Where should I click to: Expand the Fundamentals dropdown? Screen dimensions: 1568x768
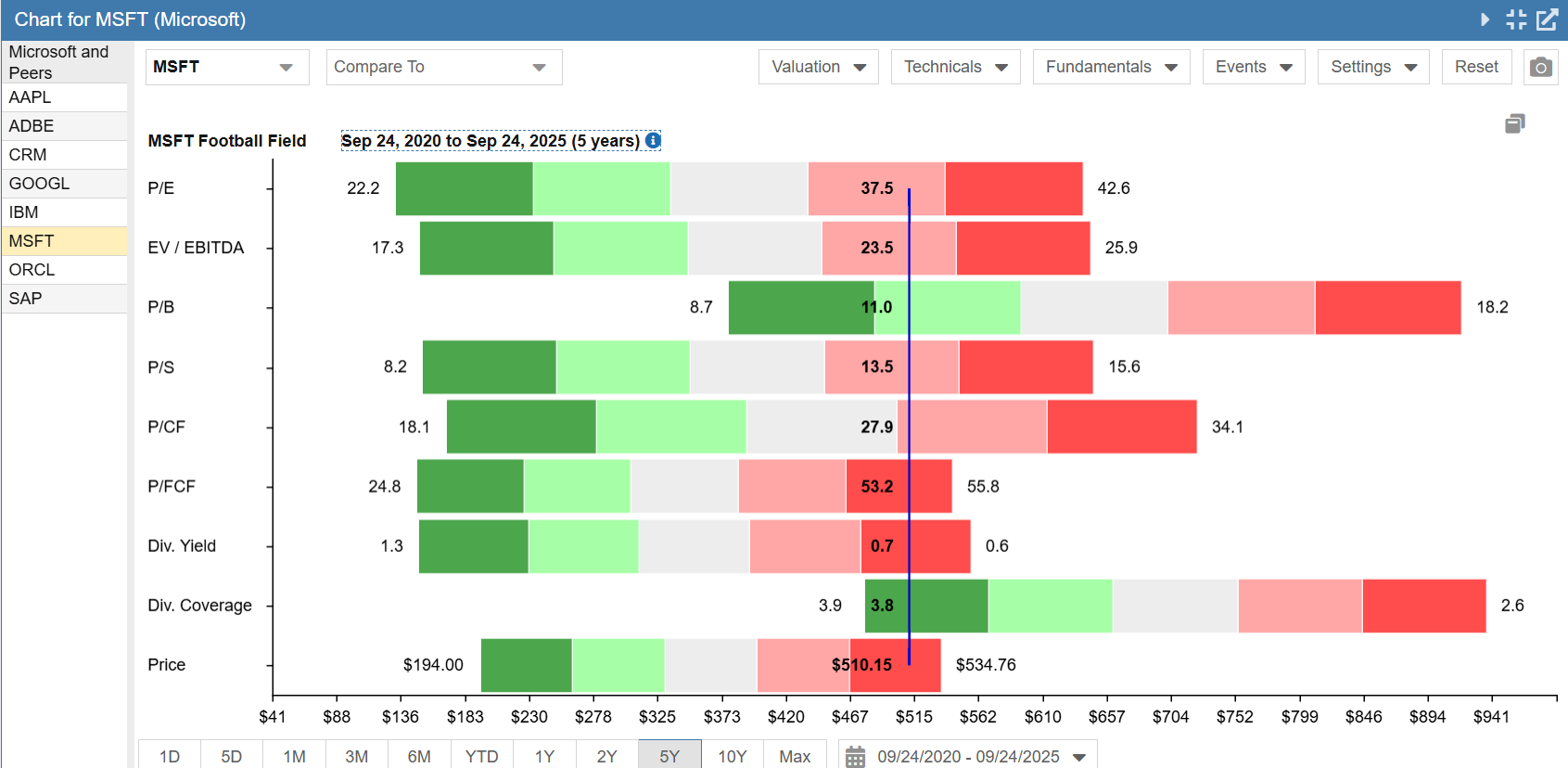pyautogui.click(x=1111, y=67)
